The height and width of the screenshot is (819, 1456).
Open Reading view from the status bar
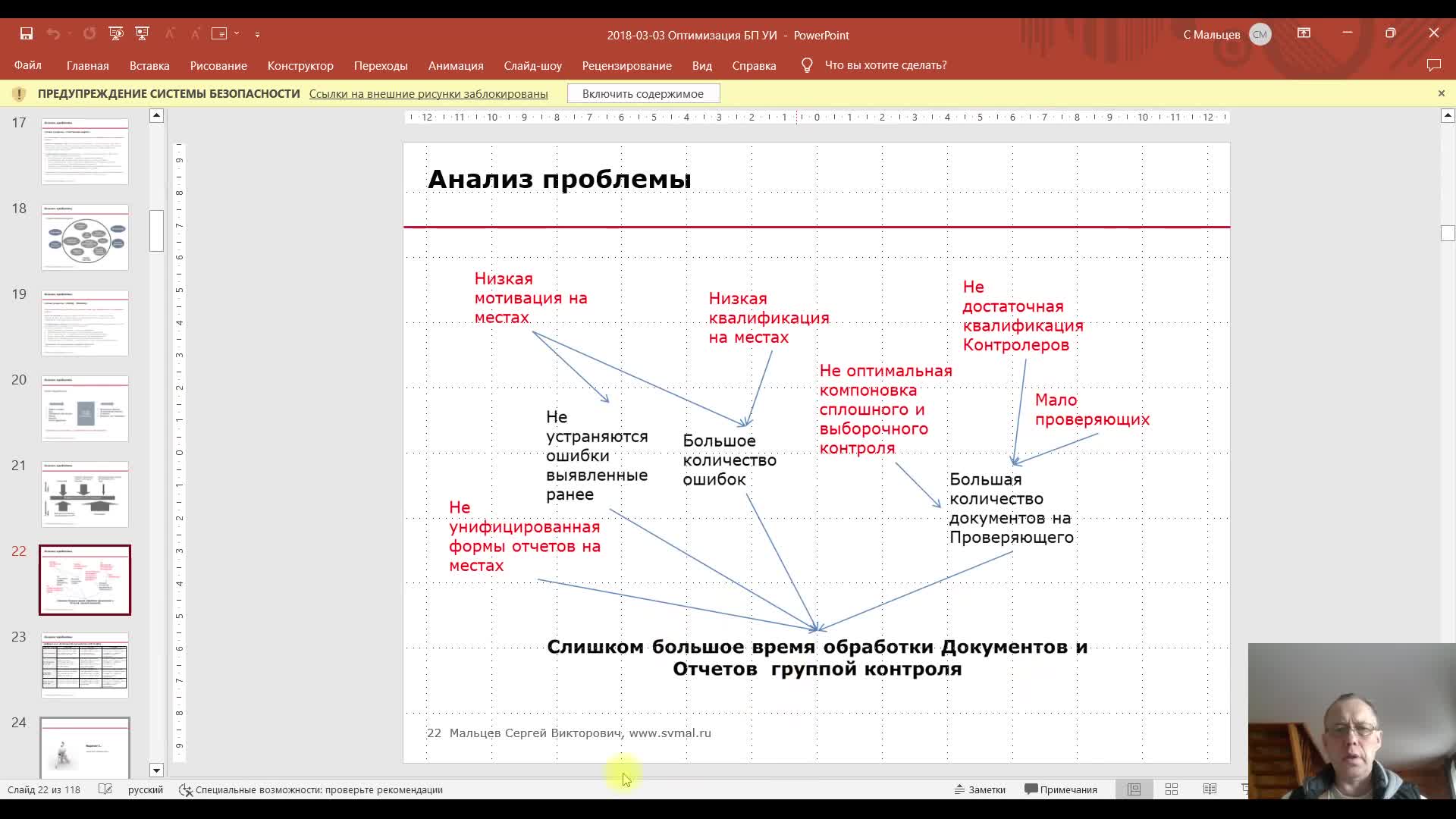click(x=1210, y=789)
